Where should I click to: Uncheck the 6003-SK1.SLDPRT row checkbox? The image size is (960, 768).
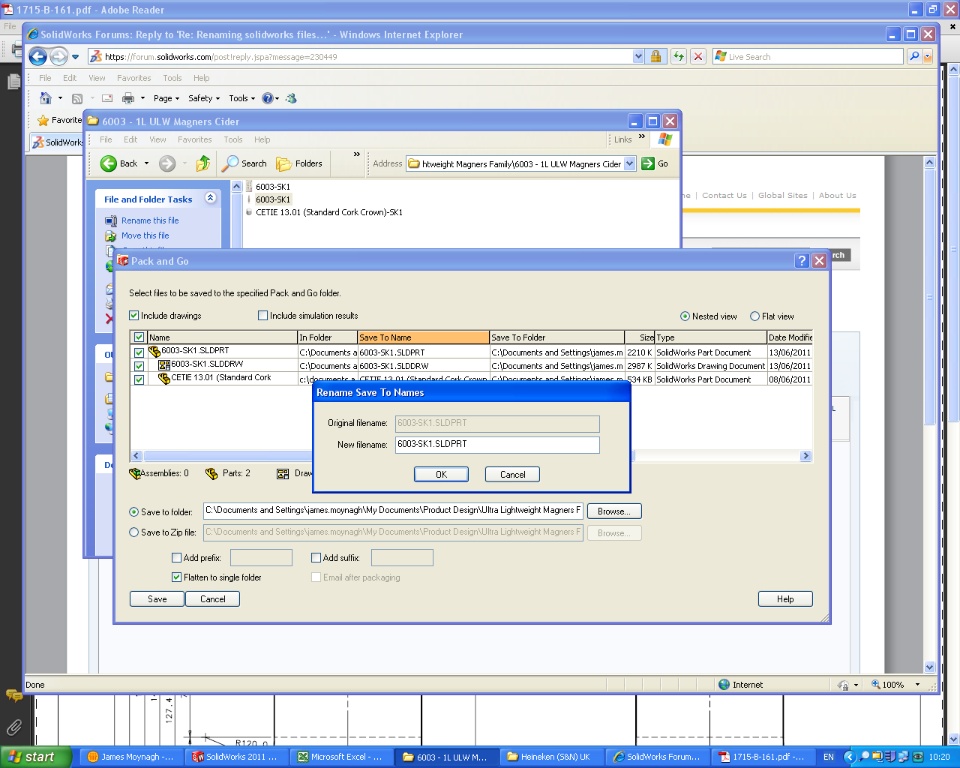pyautogui.click(x=139, y=353)
